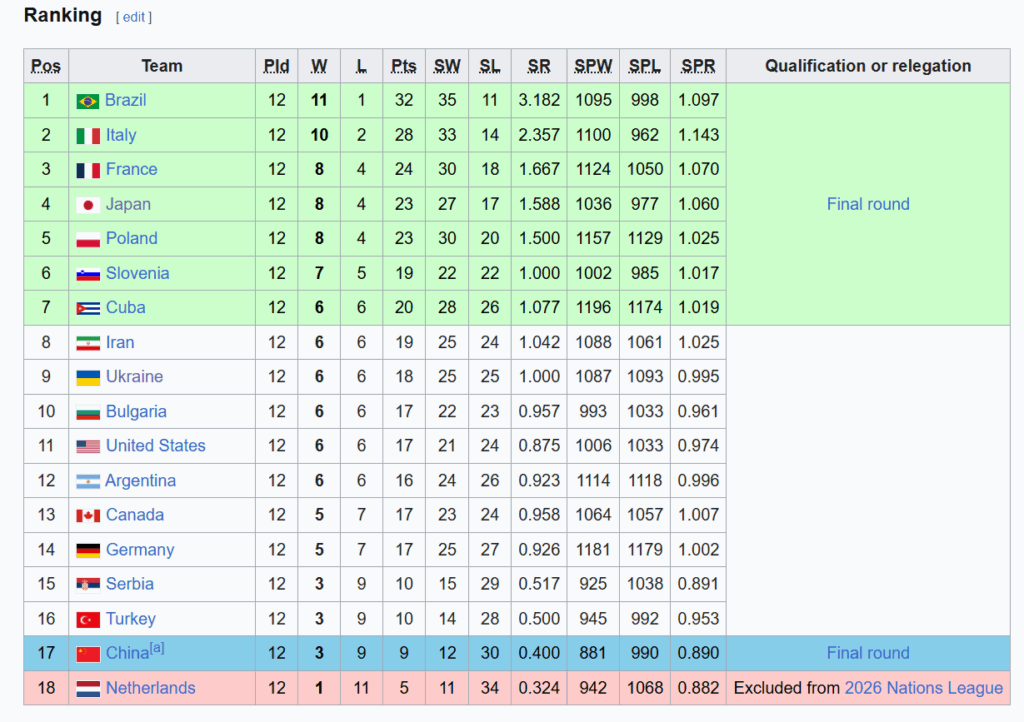Click the Poland flag icon

88,240
